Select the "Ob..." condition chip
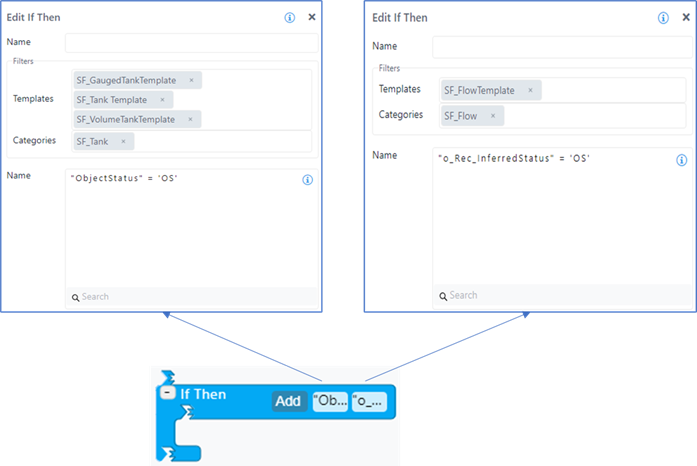The width and height of the screenshot is (697, 466). click(330, 401)
